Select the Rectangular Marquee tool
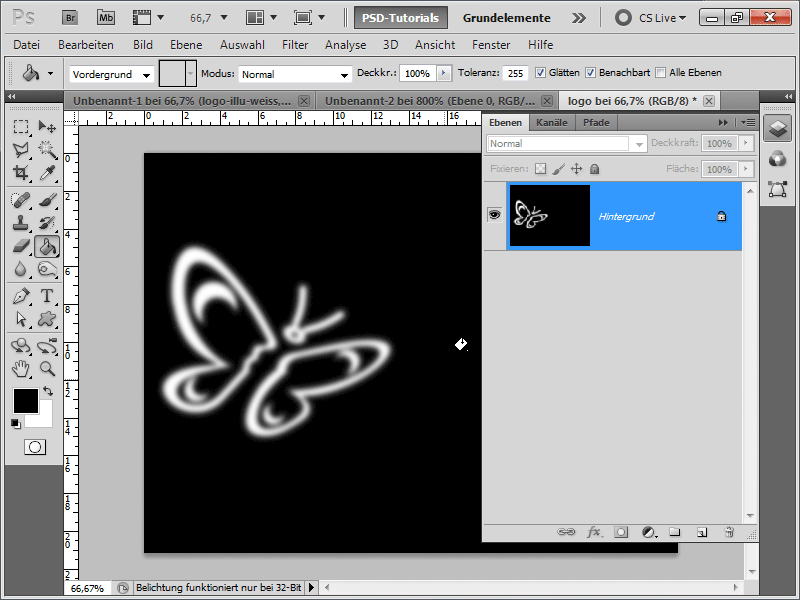Image resolution: width=800 pixels, height=600 pixels. coord(21,126)
